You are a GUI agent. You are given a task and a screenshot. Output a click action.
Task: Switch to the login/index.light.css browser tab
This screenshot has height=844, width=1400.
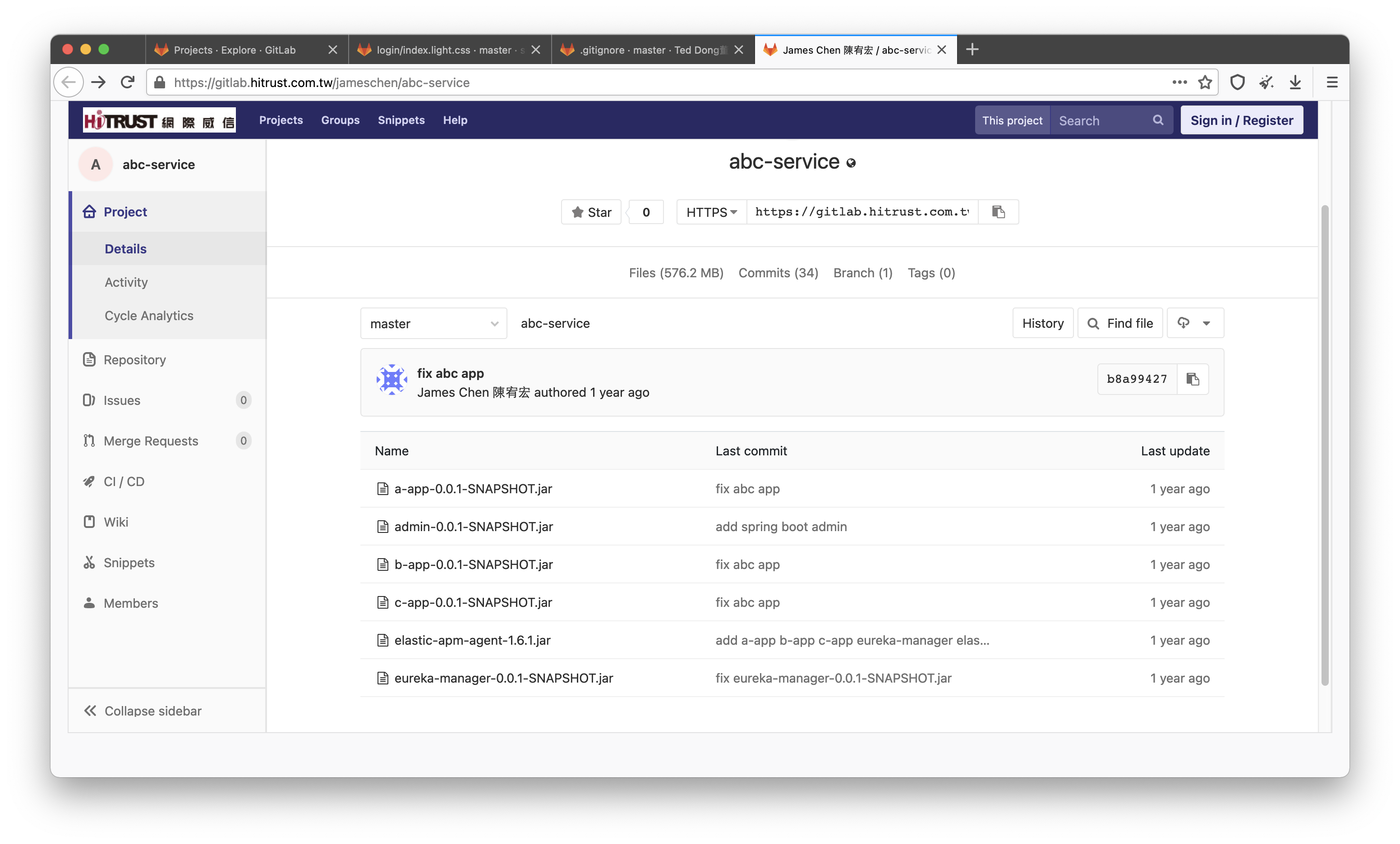click(x=449, y=50)
